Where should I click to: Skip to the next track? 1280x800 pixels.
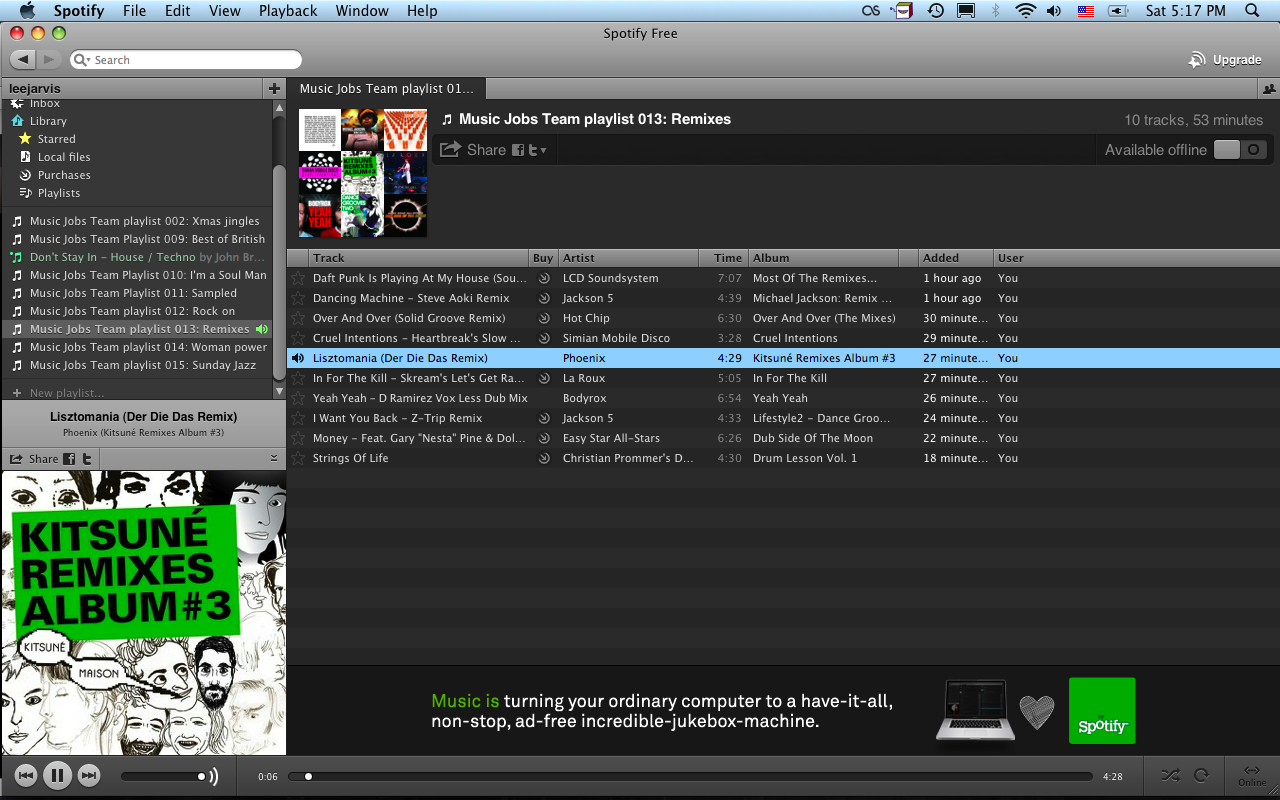pos(88,775)
